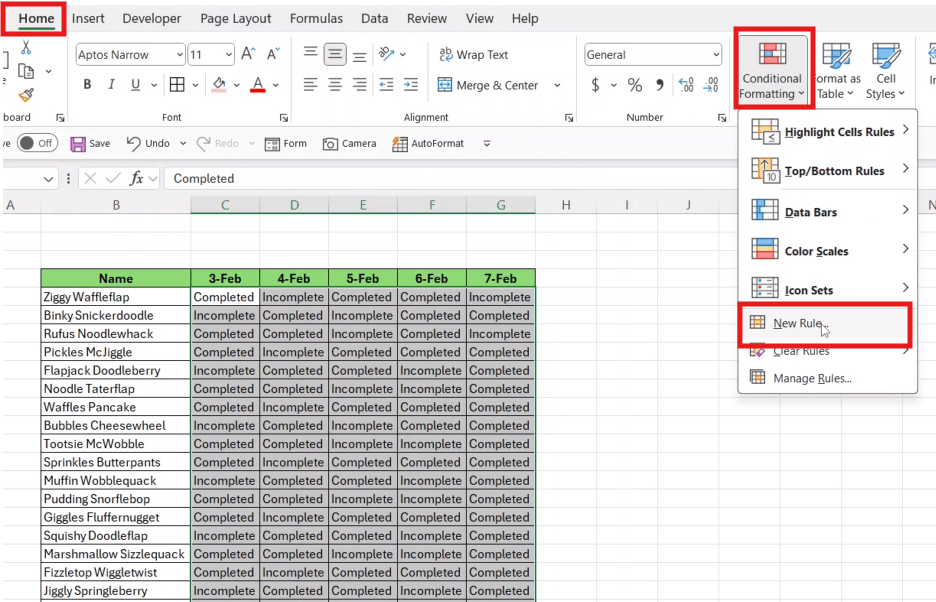Click the Undo arrow

pos(134,143)
